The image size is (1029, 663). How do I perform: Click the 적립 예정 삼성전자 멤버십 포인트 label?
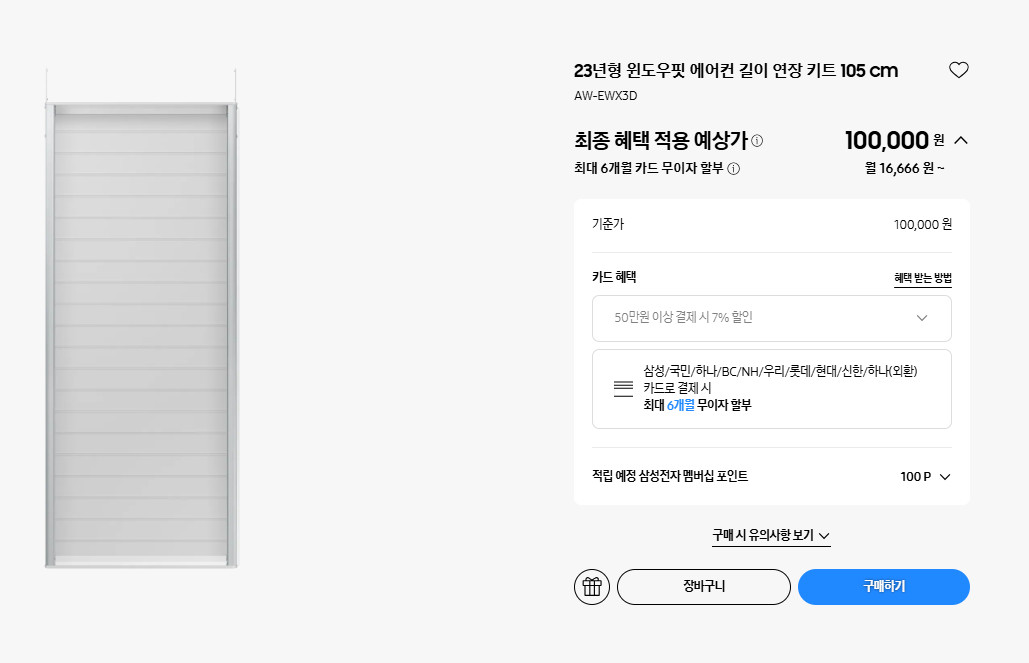[x=669, y=477]
